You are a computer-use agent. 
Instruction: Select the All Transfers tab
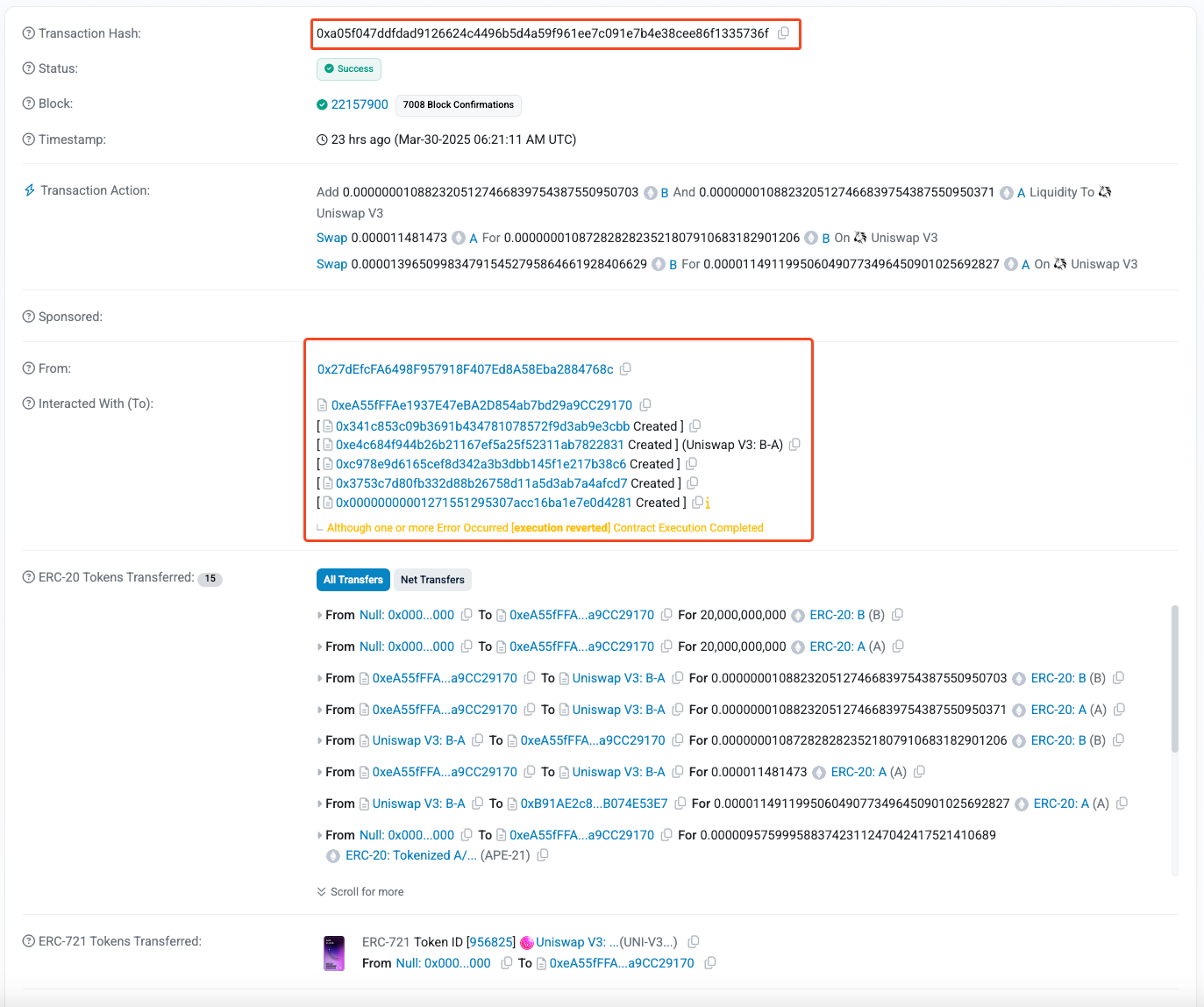[353, 580]
